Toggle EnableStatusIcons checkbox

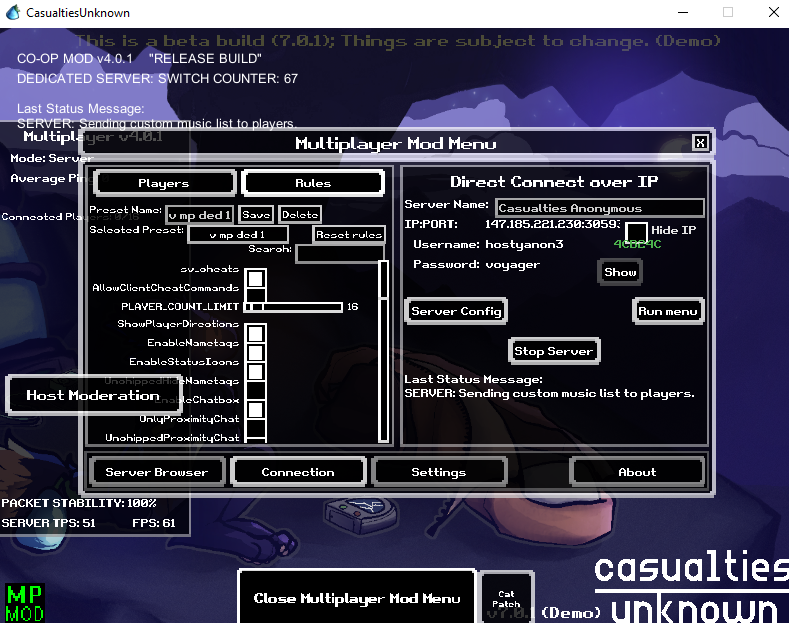(256, 371)
